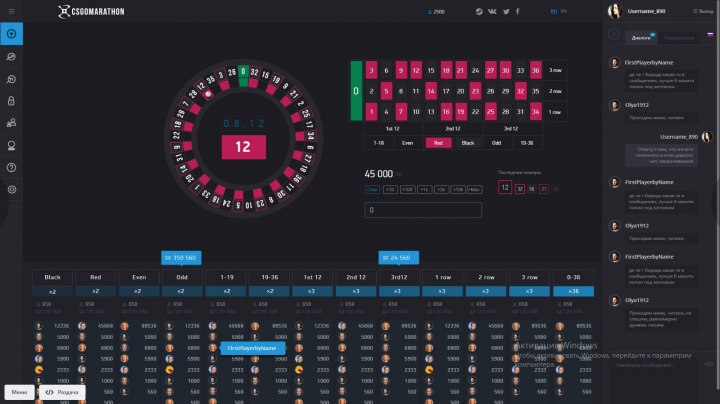Click the 350 560 total badge
The width and height of the screenshot is (720, 404).
click(181, 258)
